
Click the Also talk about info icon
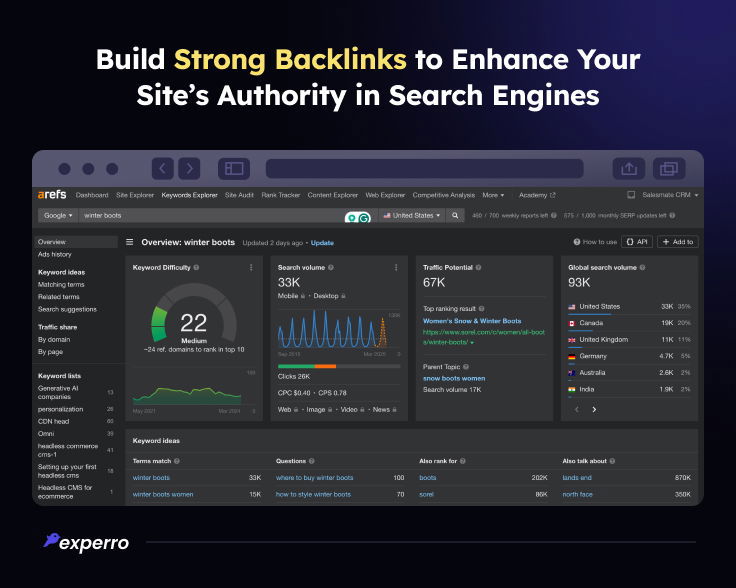click(612, 461)
